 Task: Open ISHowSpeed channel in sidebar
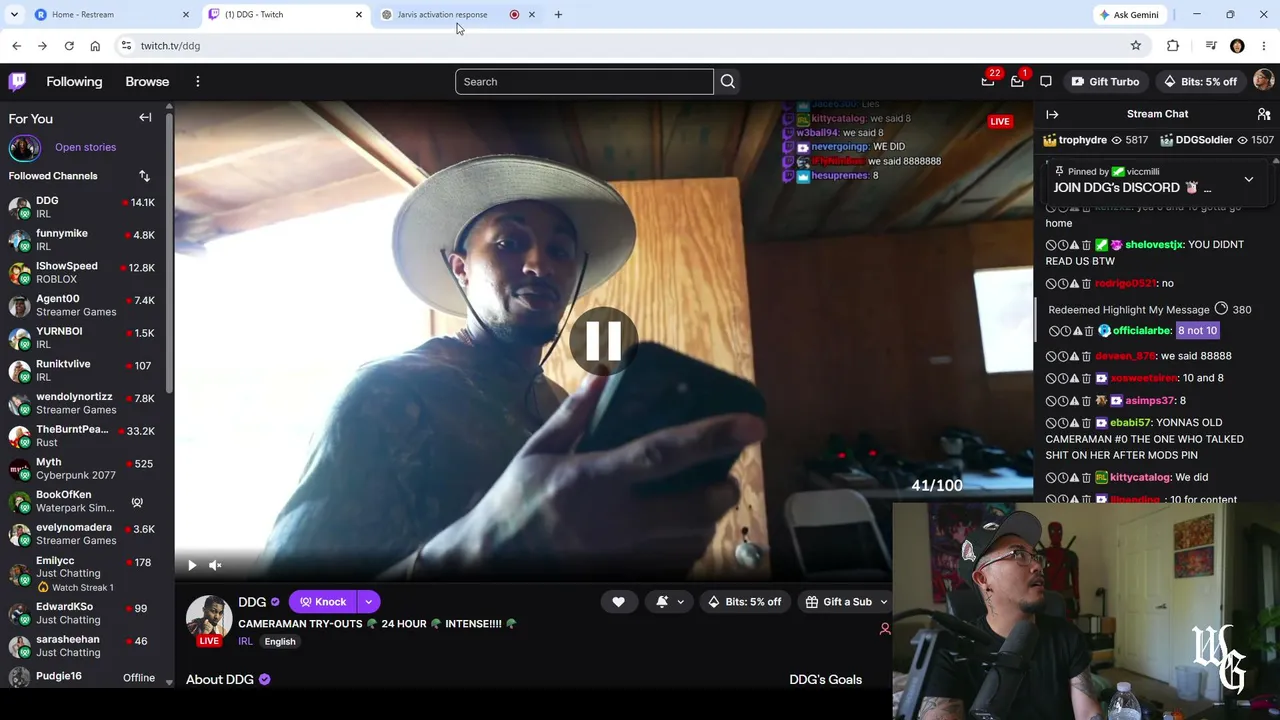pos(82,273)
